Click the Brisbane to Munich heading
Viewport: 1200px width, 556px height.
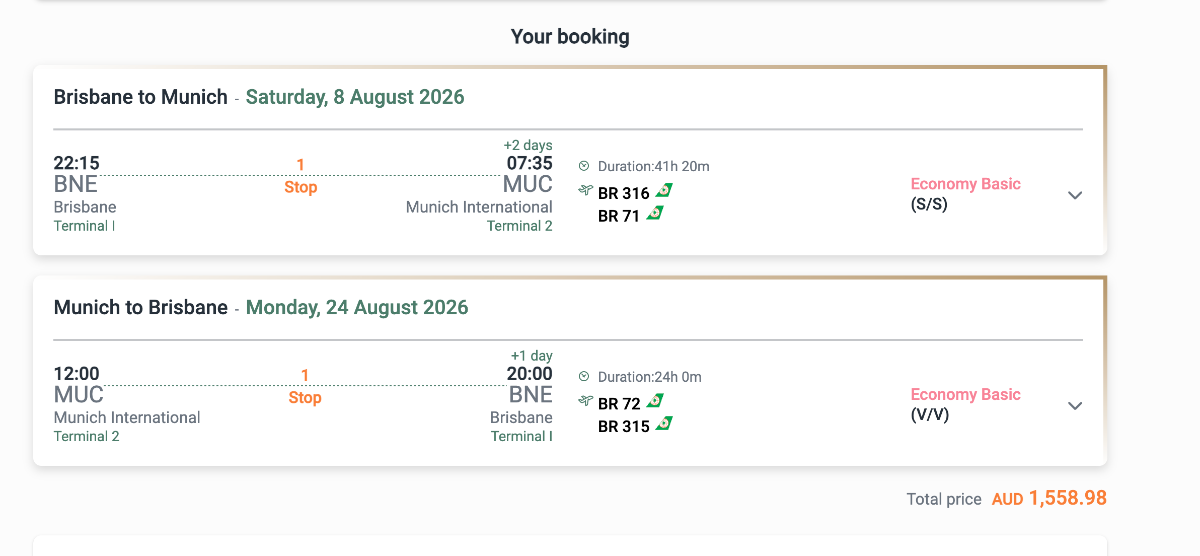[x=141, y=97]
